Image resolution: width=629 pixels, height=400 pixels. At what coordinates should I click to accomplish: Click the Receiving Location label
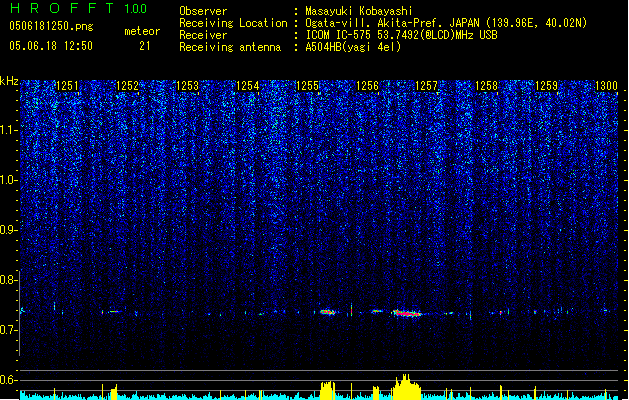(x=233, y=23)
